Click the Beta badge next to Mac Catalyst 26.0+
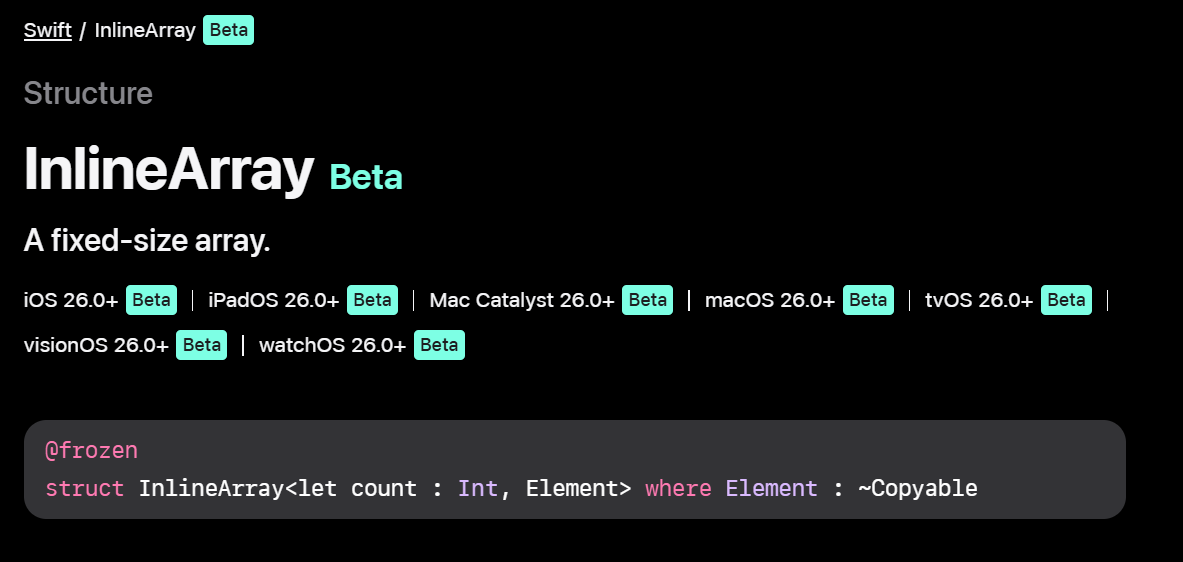The image size is (1183, 562). tap(647, 300)
